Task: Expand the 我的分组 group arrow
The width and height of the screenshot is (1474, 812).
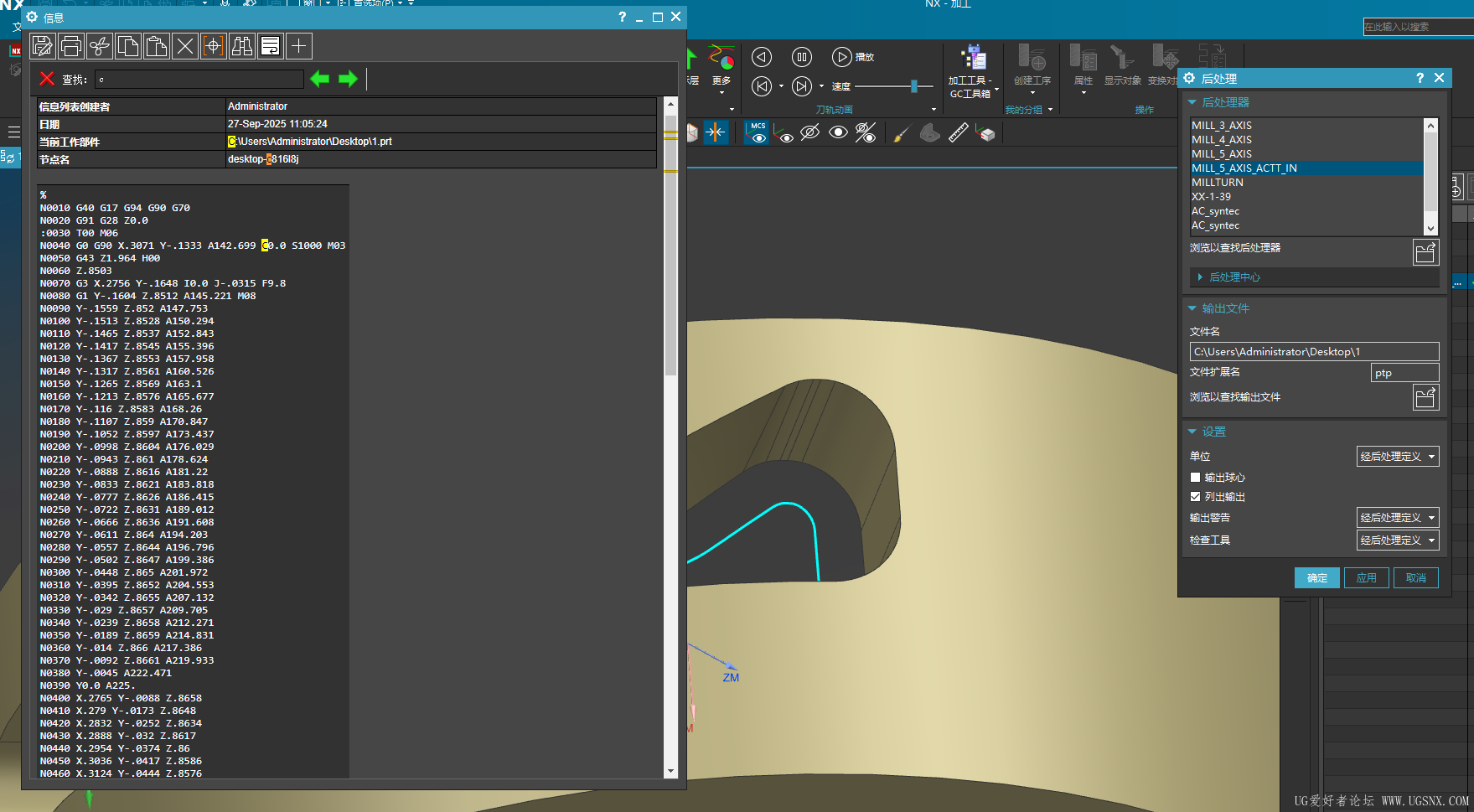Action: (1050, 110)
